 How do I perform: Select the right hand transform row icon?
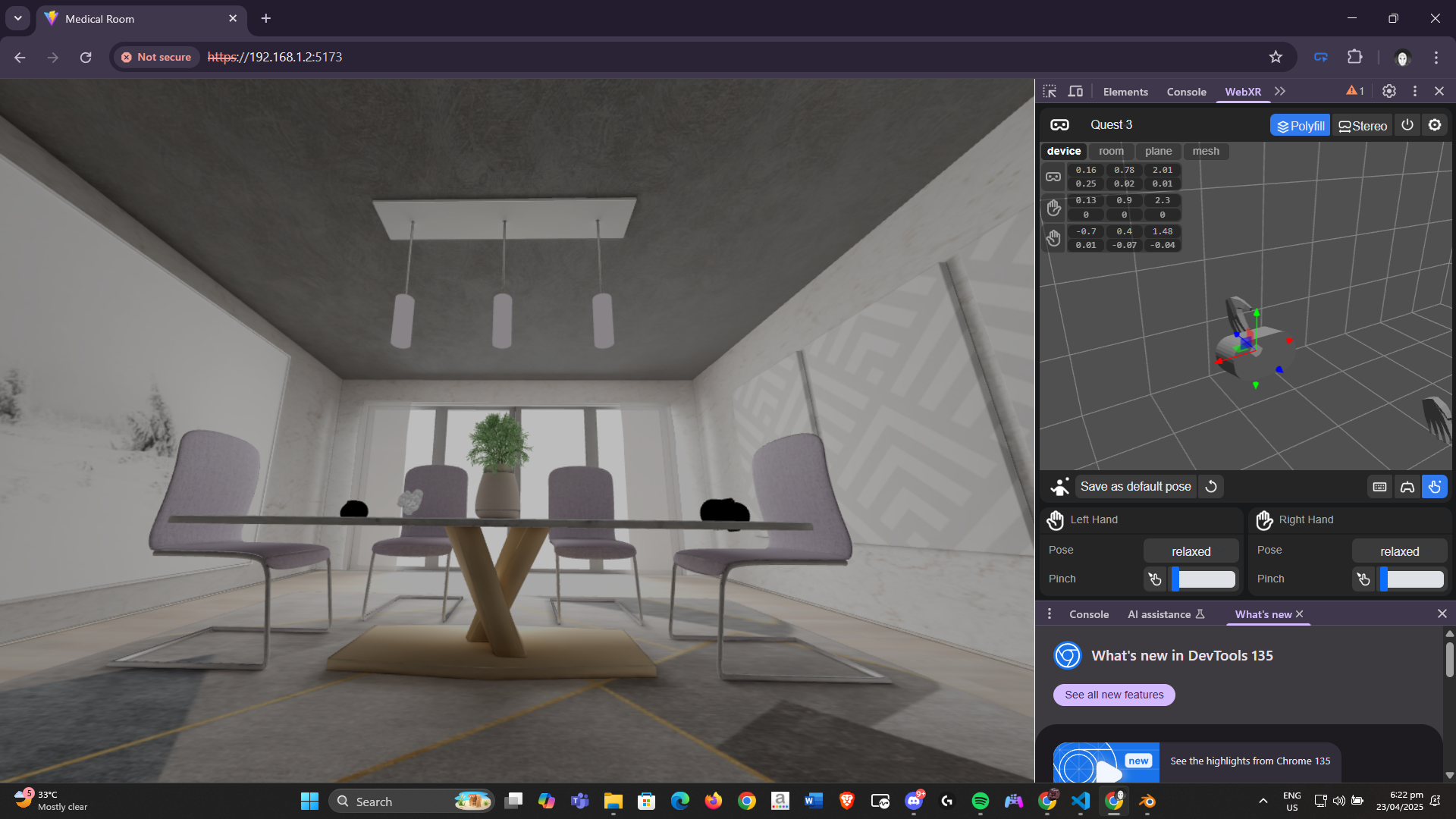1053,208
